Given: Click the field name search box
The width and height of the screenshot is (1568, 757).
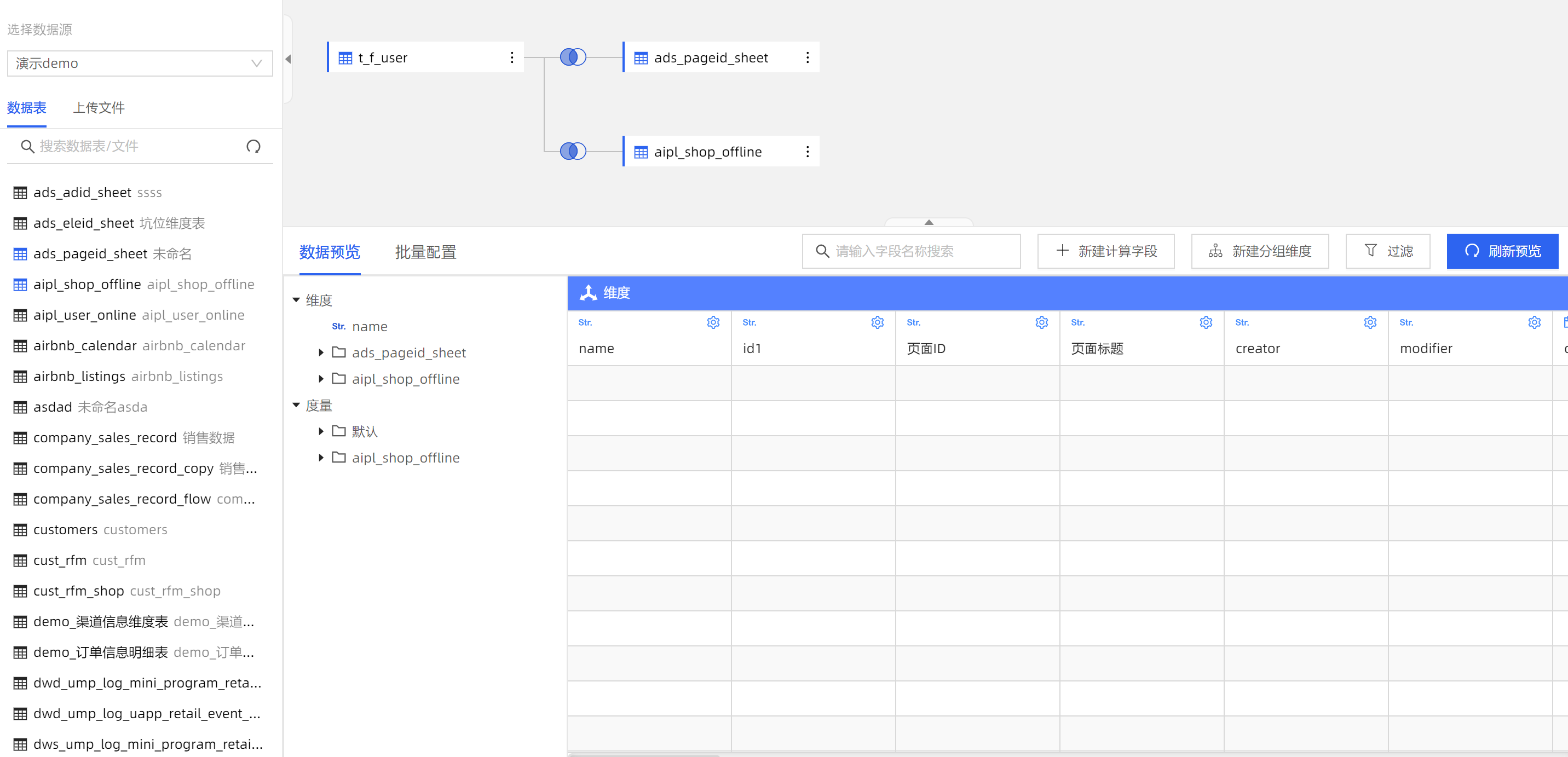Looking at the screenshot, I should (910, 251).
